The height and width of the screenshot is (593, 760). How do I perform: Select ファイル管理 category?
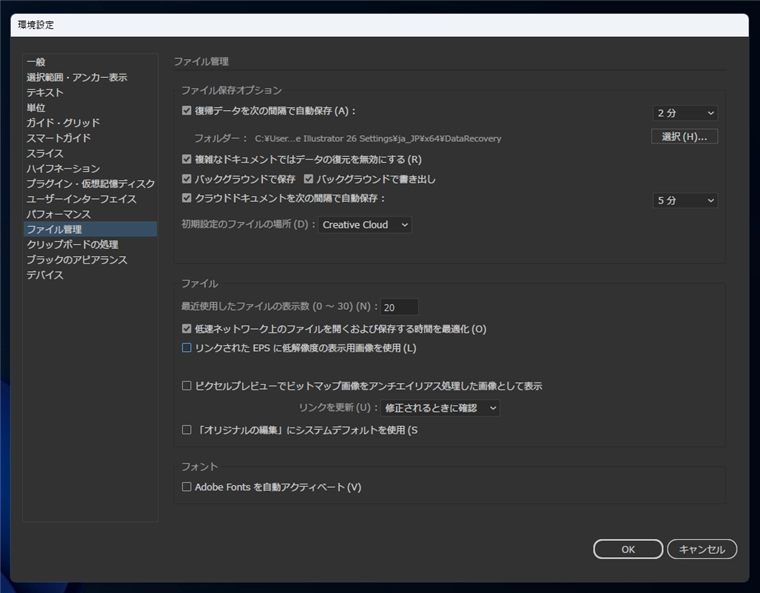pos(90,229)
